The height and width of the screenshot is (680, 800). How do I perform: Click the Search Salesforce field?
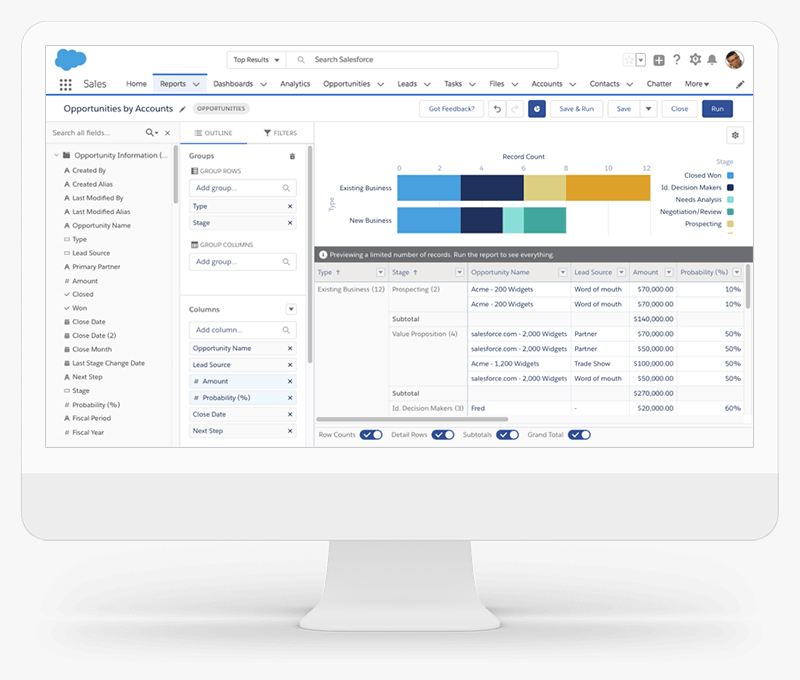click(422, 60)
